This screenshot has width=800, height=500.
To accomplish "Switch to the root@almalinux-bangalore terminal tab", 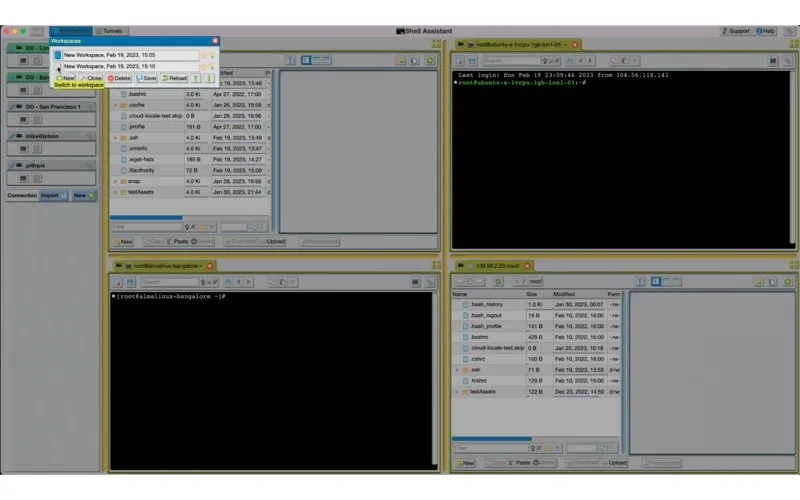I will [x=163, y=266].
